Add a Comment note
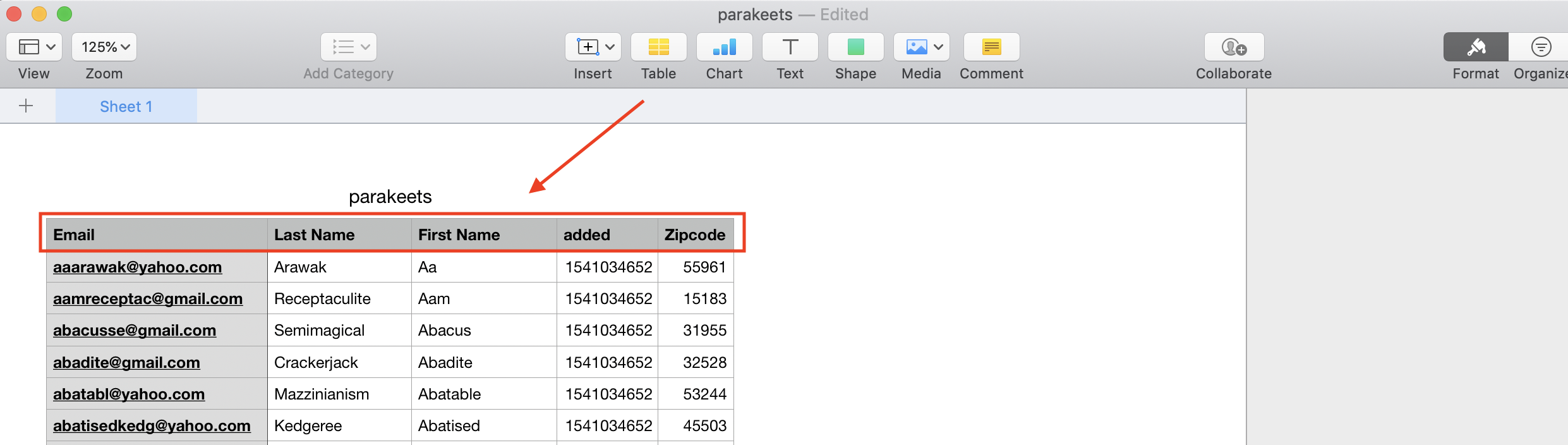Viewport: 1568px width, 445px height. 991,47
